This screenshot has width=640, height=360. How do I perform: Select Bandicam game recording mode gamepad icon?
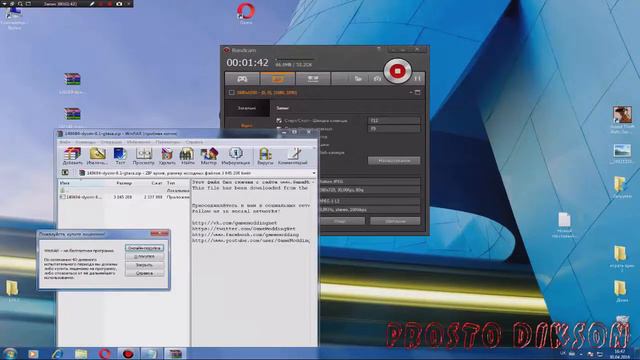tap(242, 78)
